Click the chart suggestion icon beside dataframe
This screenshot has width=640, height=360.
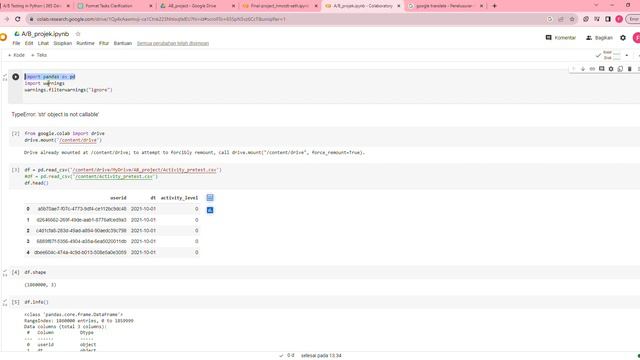(210, 210)
